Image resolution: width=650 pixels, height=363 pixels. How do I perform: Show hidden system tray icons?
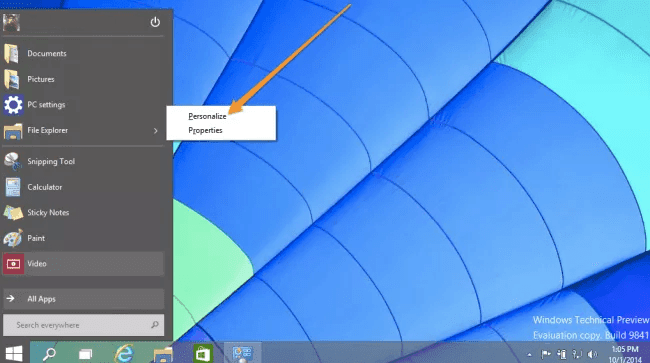click(529, 354)
